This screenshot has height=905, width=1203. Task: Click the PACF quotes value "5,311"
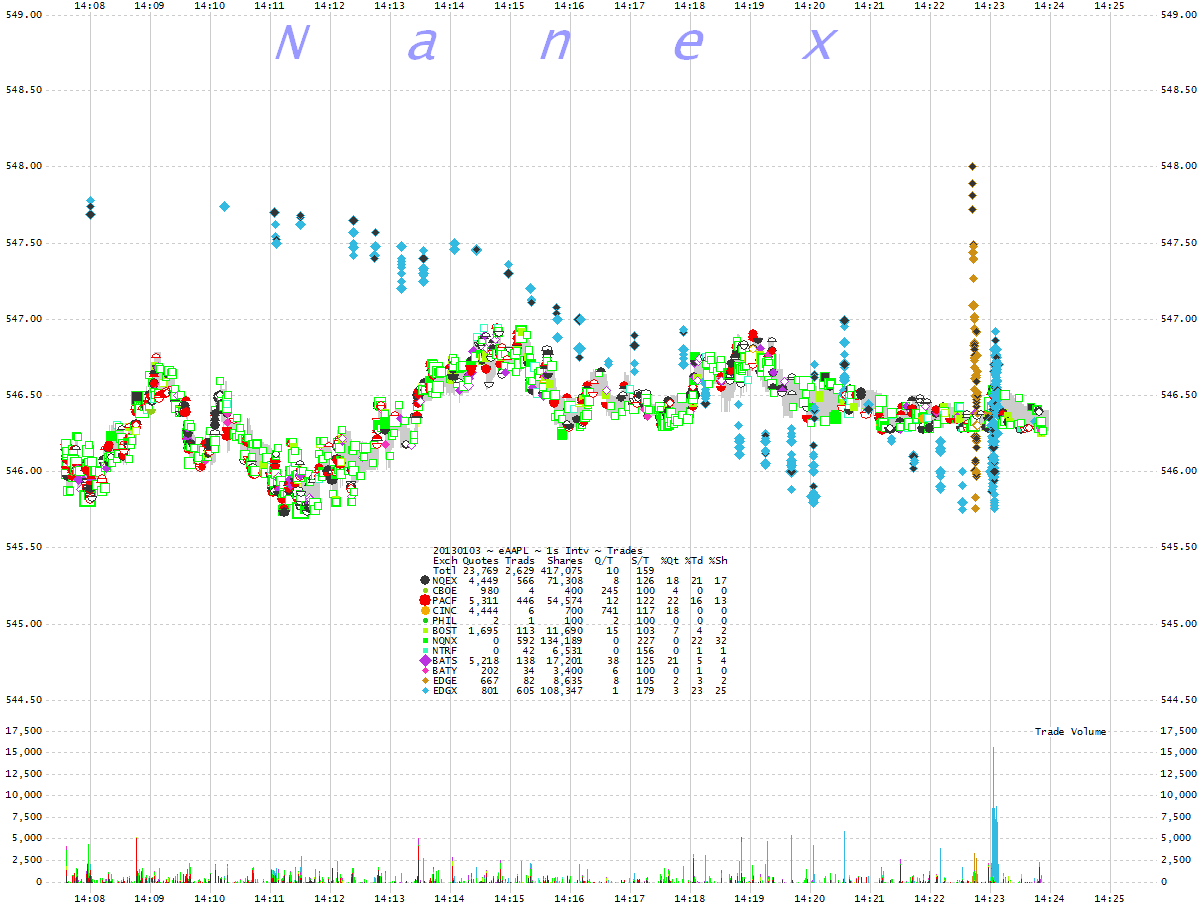click(x=484, y=600)
